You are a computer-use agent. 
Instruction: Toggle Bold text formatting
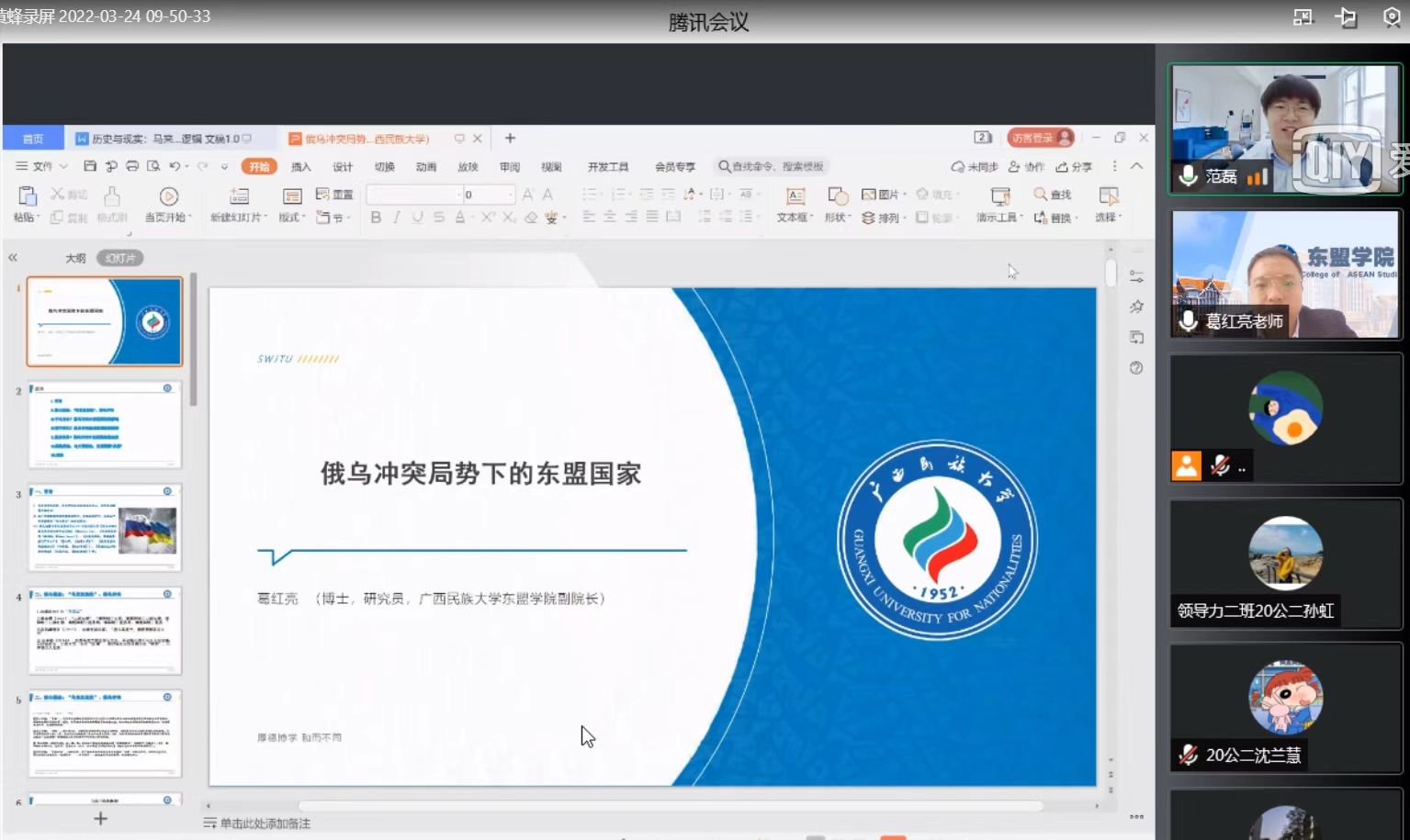click(376, 218)
